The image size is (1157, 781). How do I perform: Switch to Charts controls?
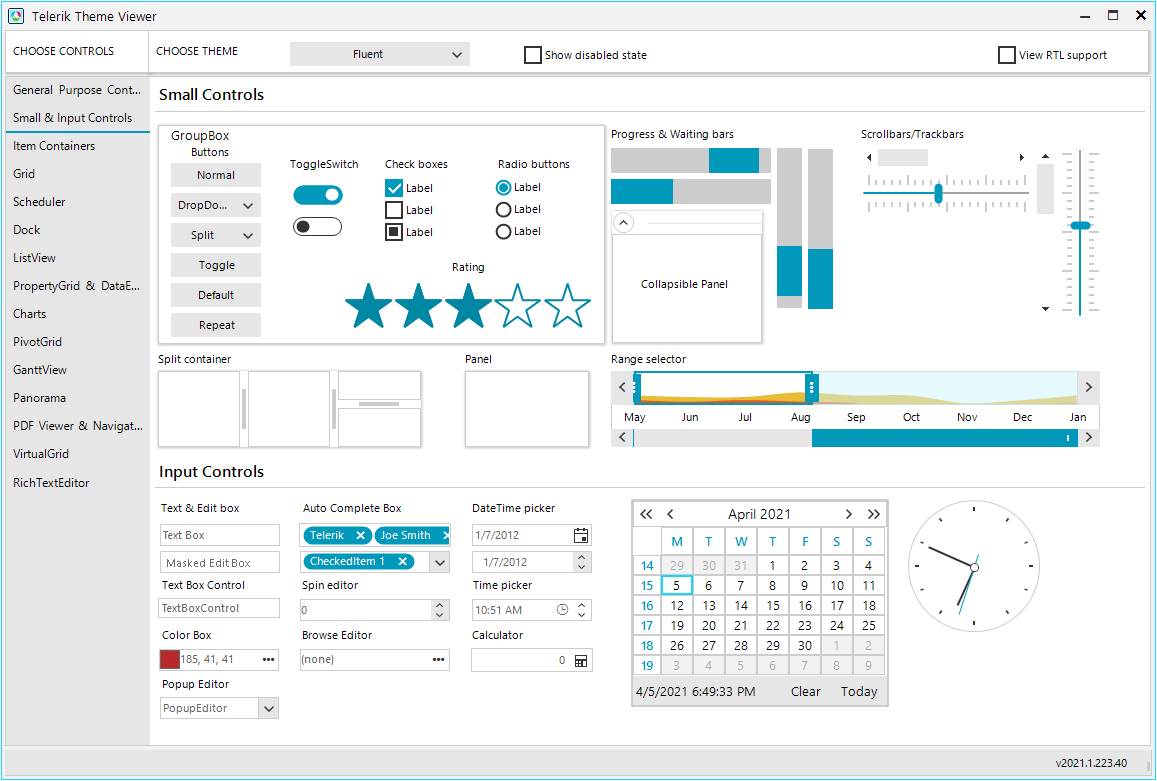pos(77,314)
